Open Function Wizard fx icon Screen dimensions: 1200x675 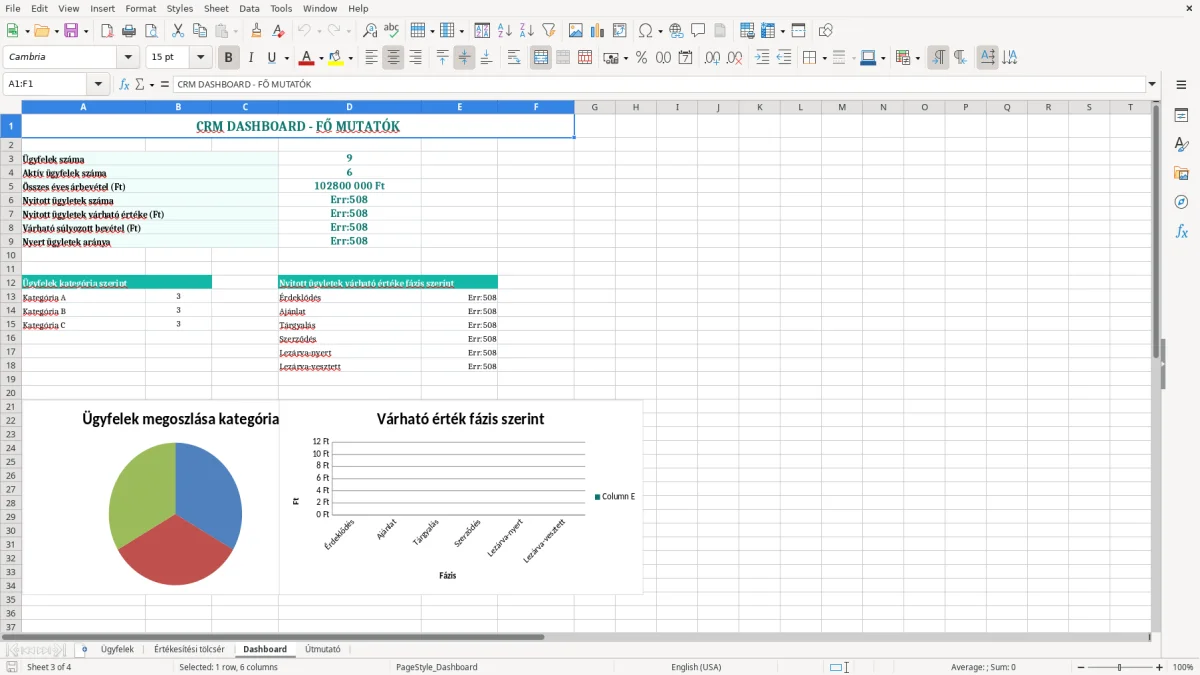click(124, 84)
